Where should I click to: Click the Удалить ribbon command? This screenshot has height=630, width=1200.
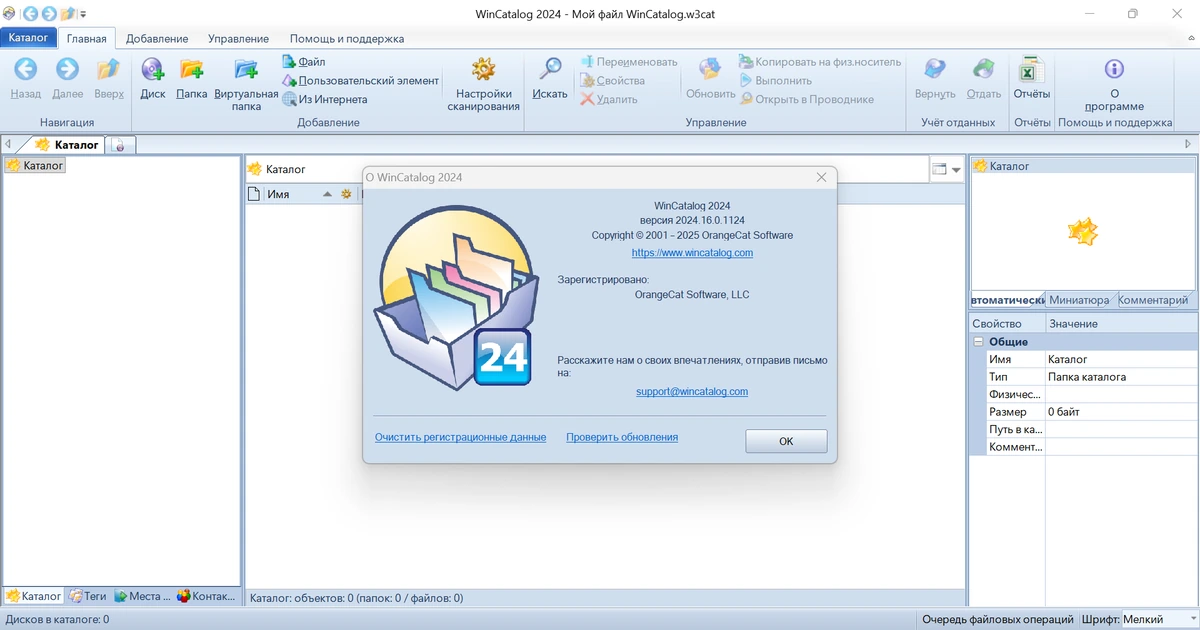point(609,99)
